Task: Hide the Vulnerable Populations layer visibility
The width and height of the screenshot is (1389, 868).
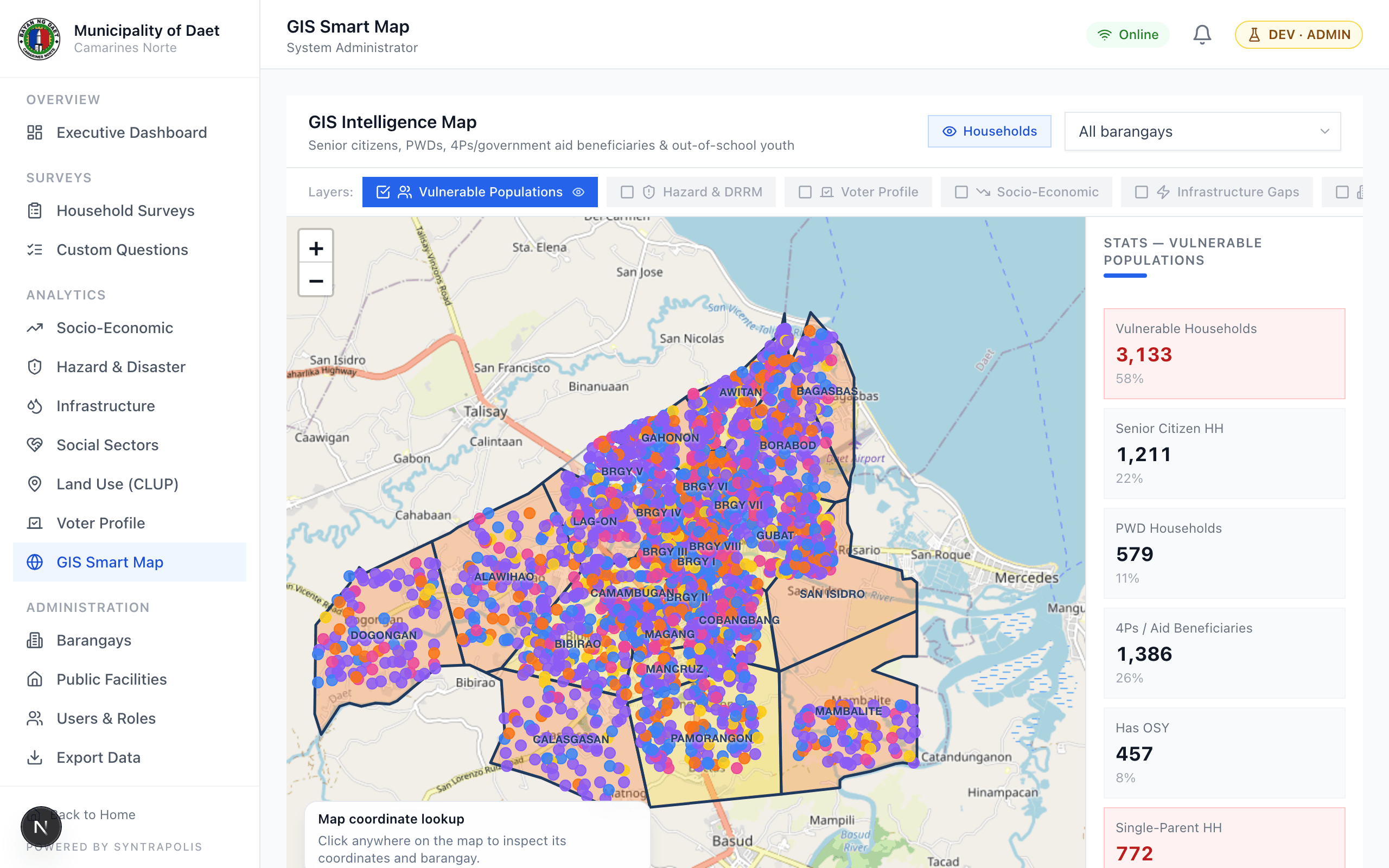Action: [x=578, y=192]
